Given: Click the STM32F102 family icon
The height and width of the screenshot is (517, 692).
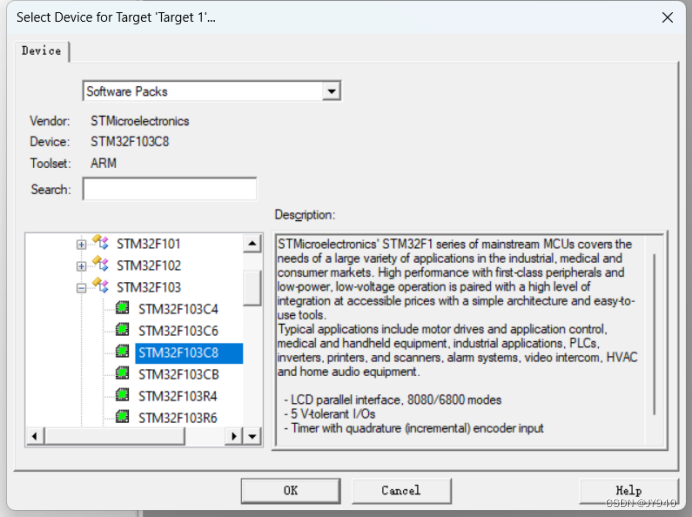Looking at the screenshot, I should pos(101,264).
